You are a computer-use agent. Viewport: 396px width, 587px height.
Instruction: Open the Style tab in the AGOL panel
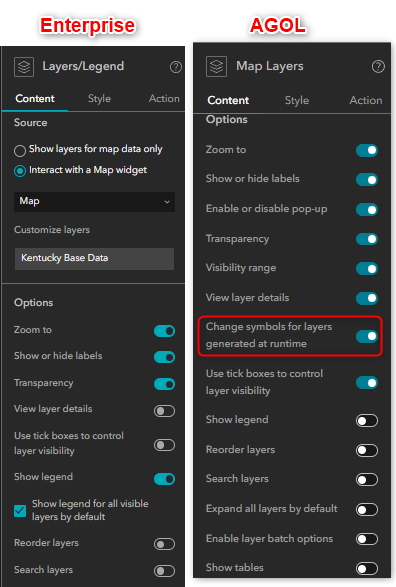[297, 100]
